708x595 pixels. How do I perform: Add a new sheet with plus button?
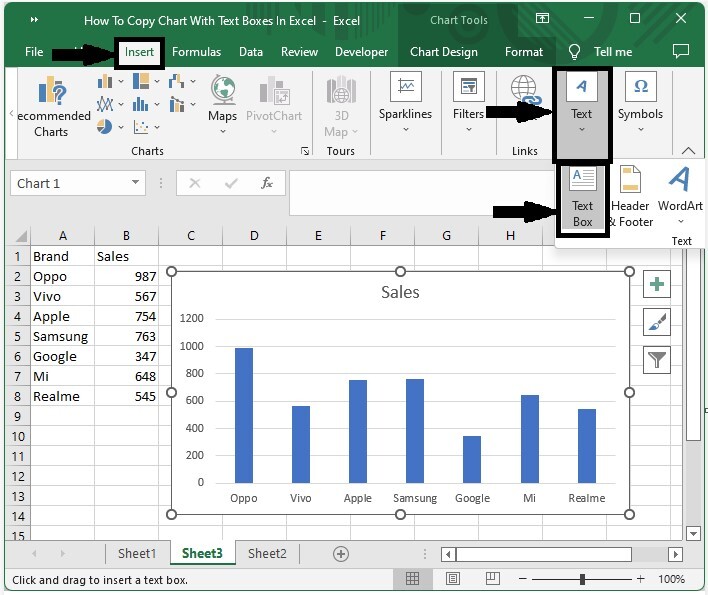click(341, 554)
